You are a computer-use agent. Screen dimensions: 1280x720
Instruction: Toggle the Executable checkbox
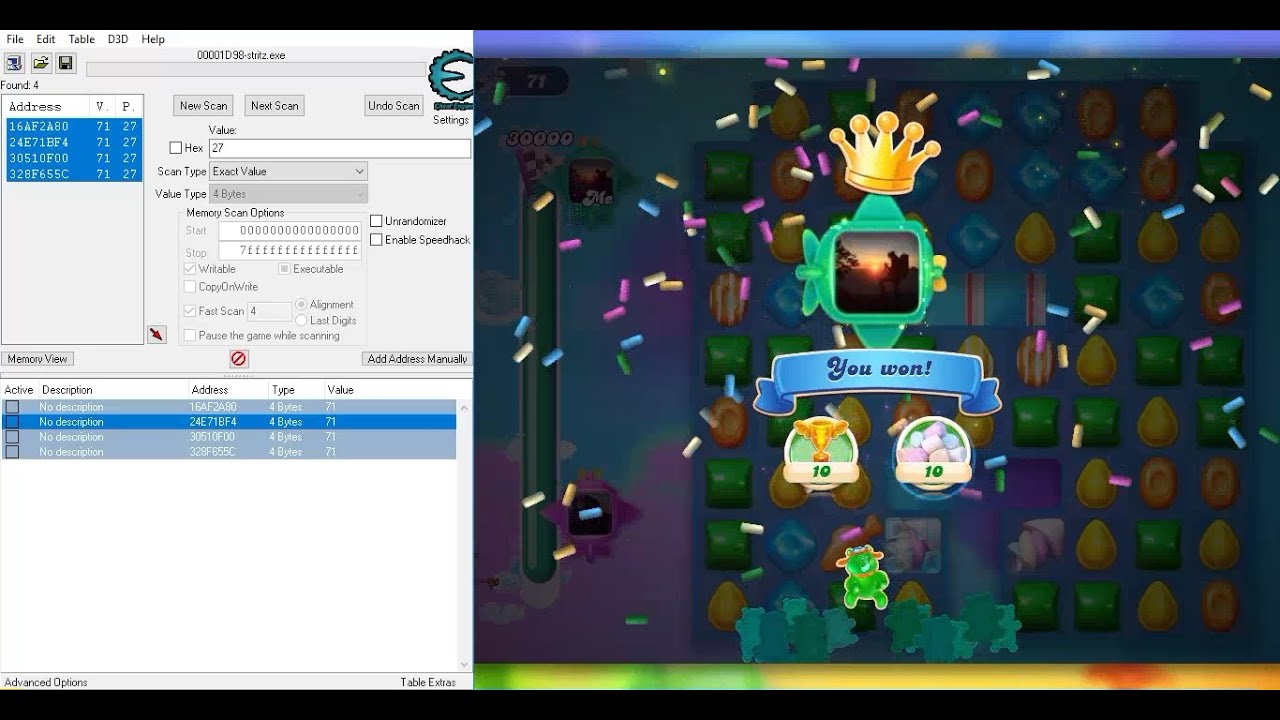(284, 269)
